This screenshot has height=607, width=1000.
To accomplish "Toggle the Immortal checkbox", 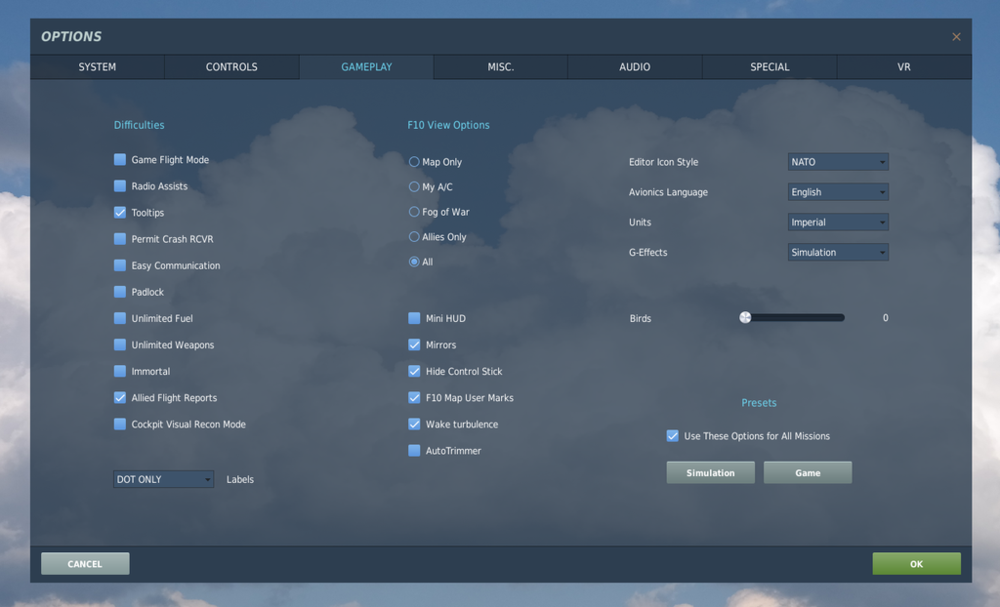I will tap(120, 371).
